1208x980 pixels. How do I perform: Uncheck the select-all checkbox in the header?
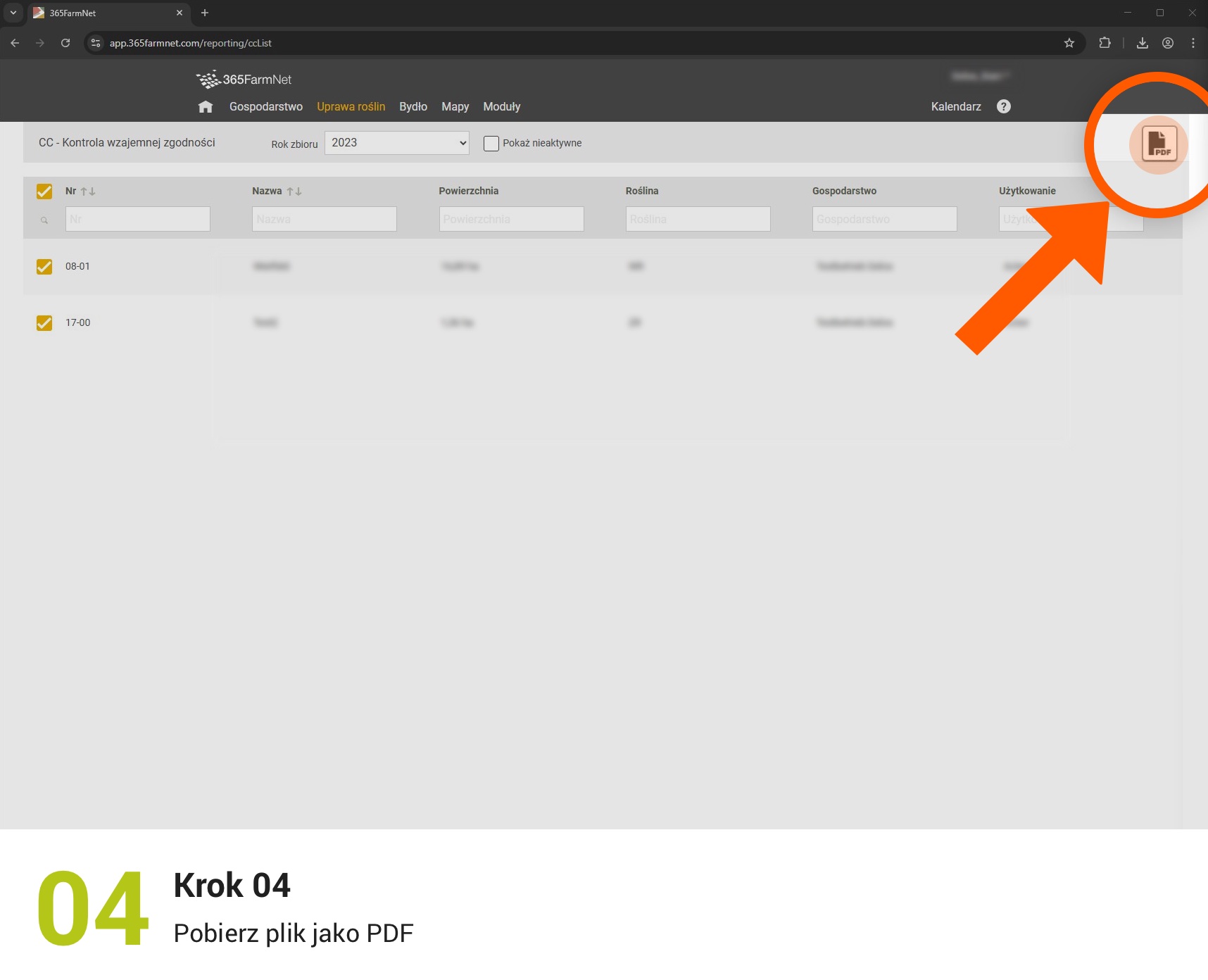(x=44, y=191)
